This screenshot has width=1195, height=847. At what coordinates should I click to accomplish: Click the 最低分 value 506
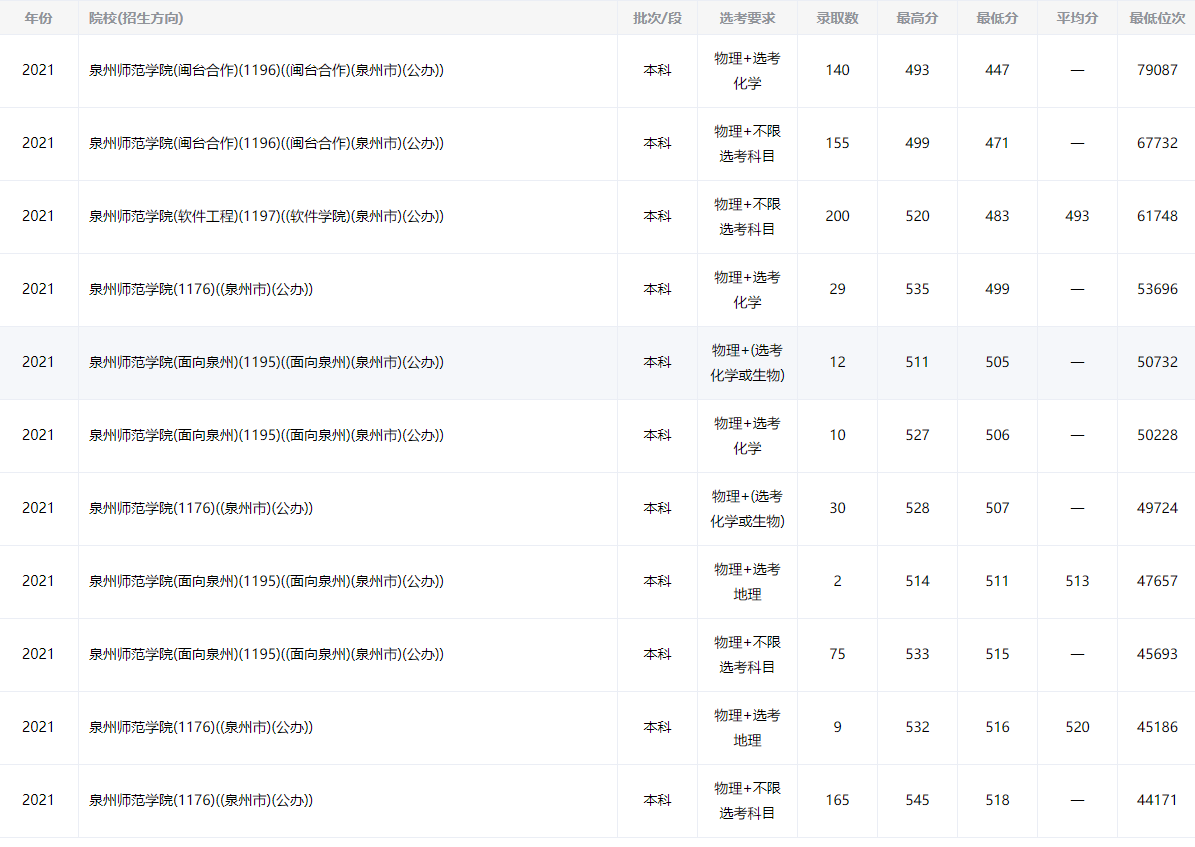click(x=997, y=435)
